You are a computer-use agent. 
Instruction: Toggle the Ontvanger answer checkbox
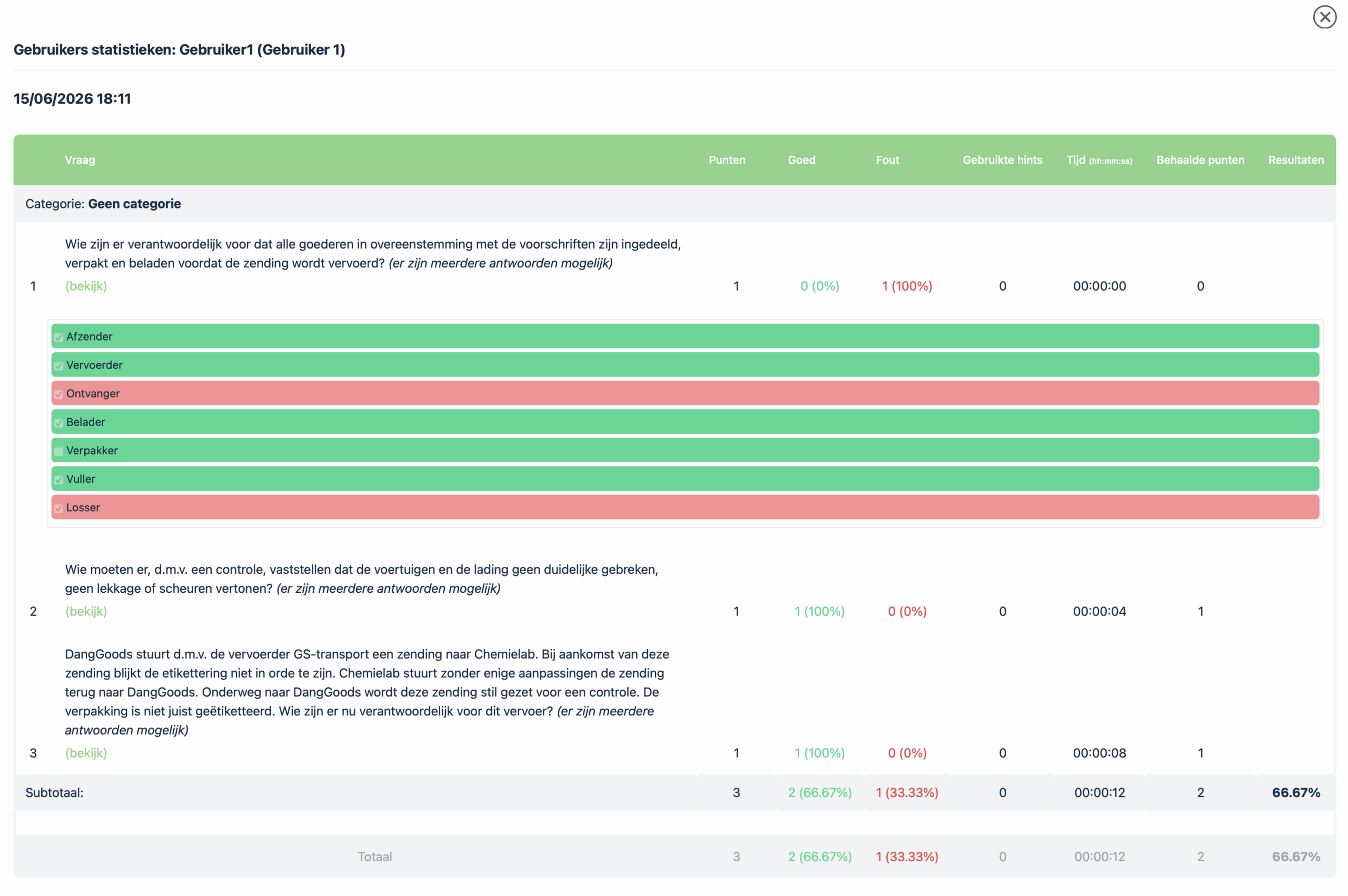[x=58, y=394]
